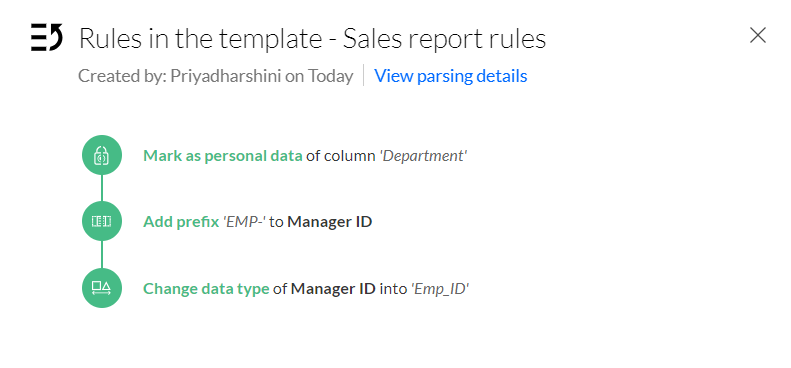Click the rules template logo icon
791x368 pixels.
[x=46, y=37]
